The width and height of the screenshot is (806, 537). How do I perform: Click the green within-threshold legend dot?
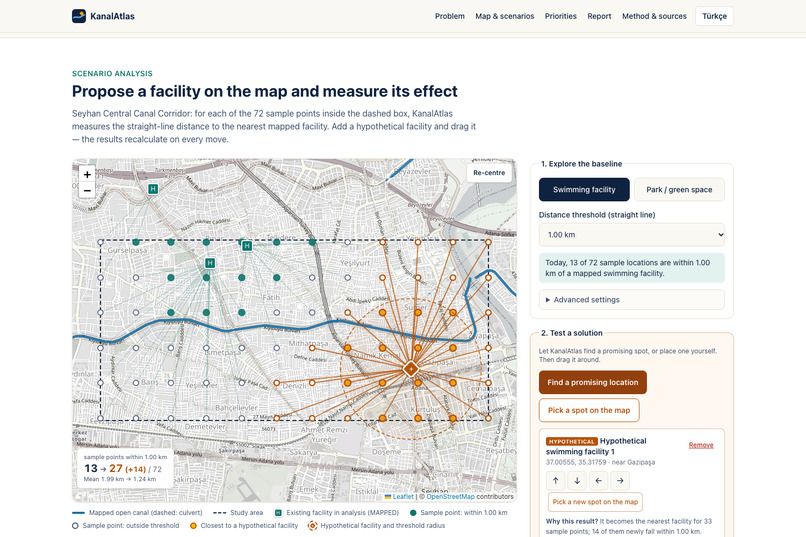click(413, 513)
